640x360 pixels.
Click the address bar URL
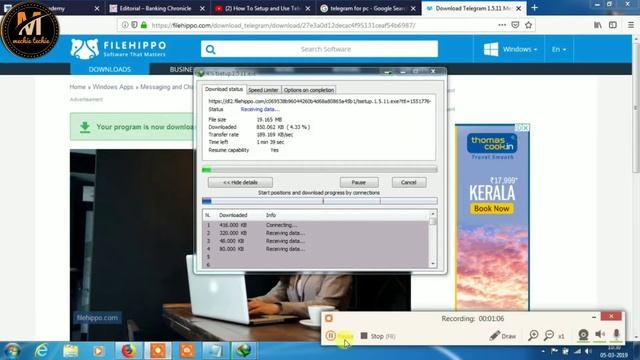(x=283, y=25)
